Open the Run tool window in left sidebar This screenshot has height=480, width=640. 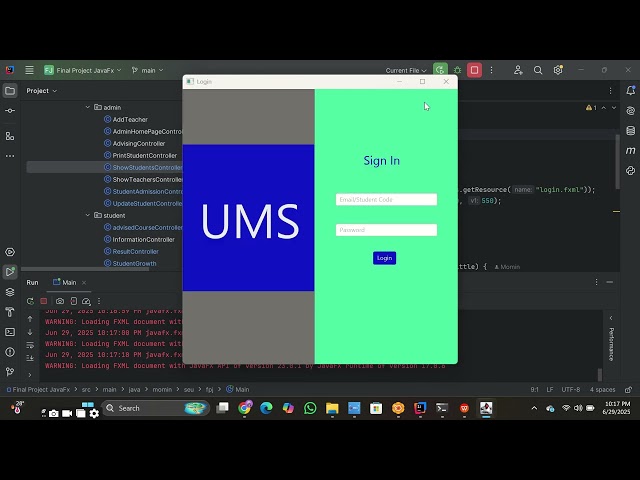click(x=10, y=272)
